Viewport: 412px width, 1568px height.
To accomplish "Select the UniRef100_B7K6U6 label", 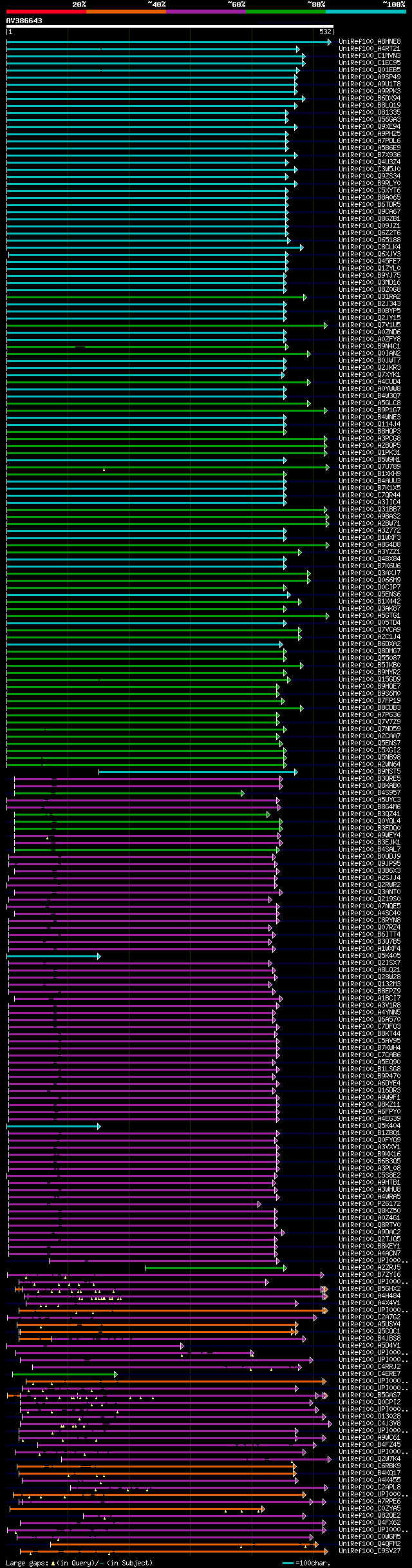I will [370, 566].
